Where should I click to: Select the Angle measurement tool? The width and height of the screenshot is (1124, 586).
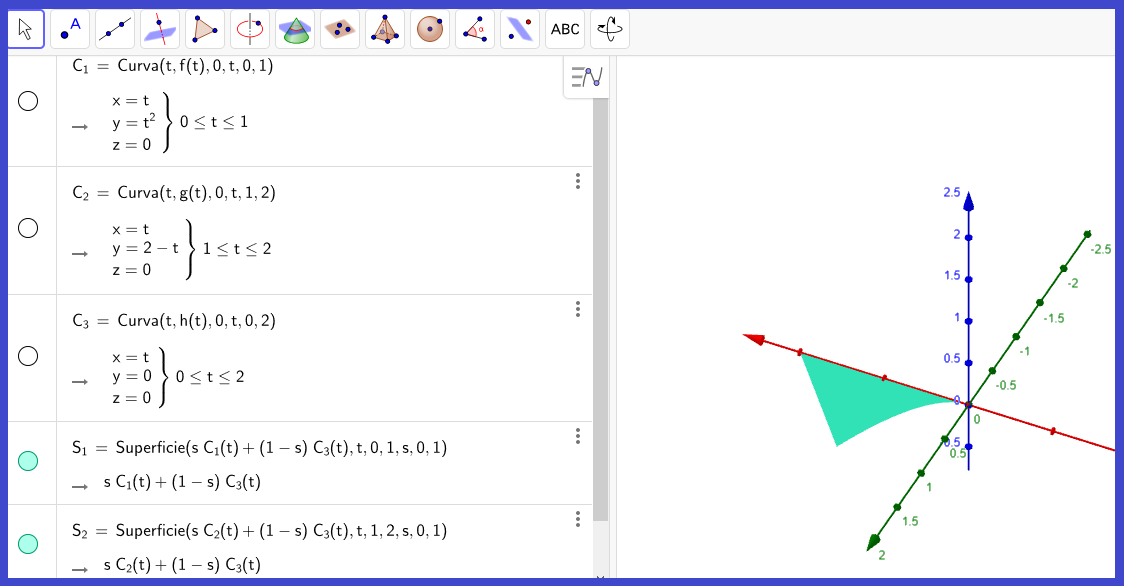(x=475, y=30)
